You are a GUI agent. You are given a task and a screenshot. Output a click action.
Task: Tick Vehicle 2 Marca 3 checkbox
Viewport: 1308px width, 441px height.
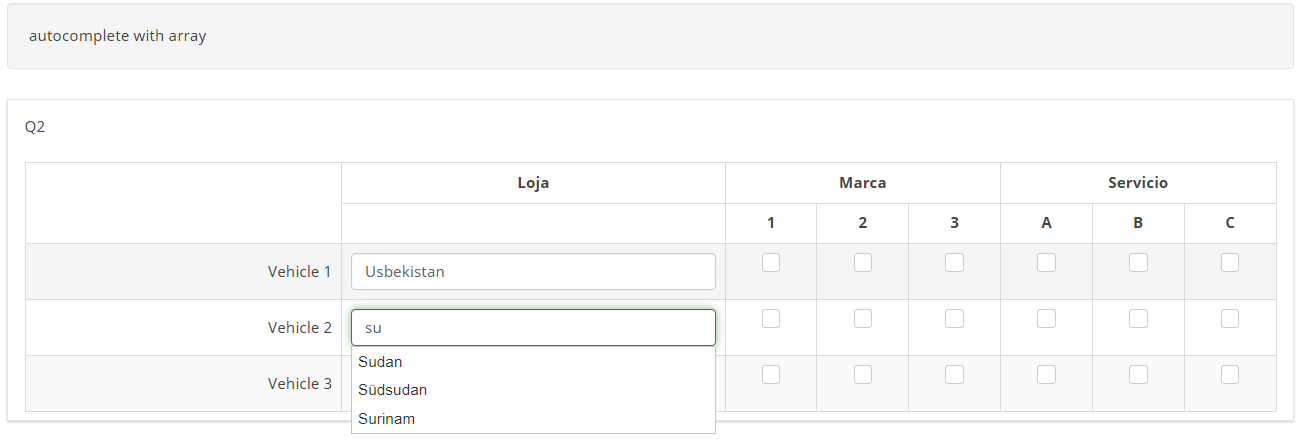955,319
